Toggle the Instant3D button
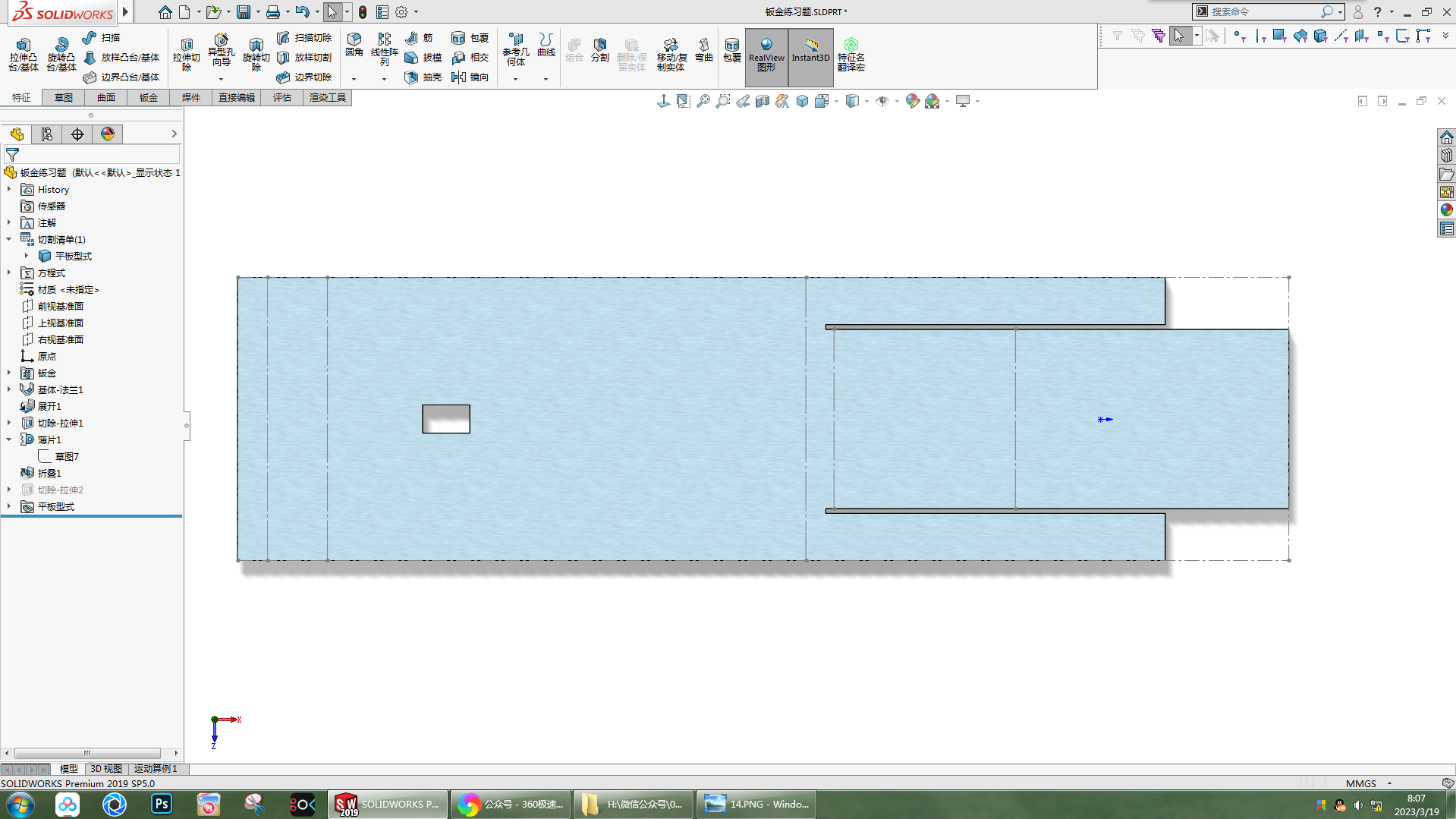 (810, 50)
